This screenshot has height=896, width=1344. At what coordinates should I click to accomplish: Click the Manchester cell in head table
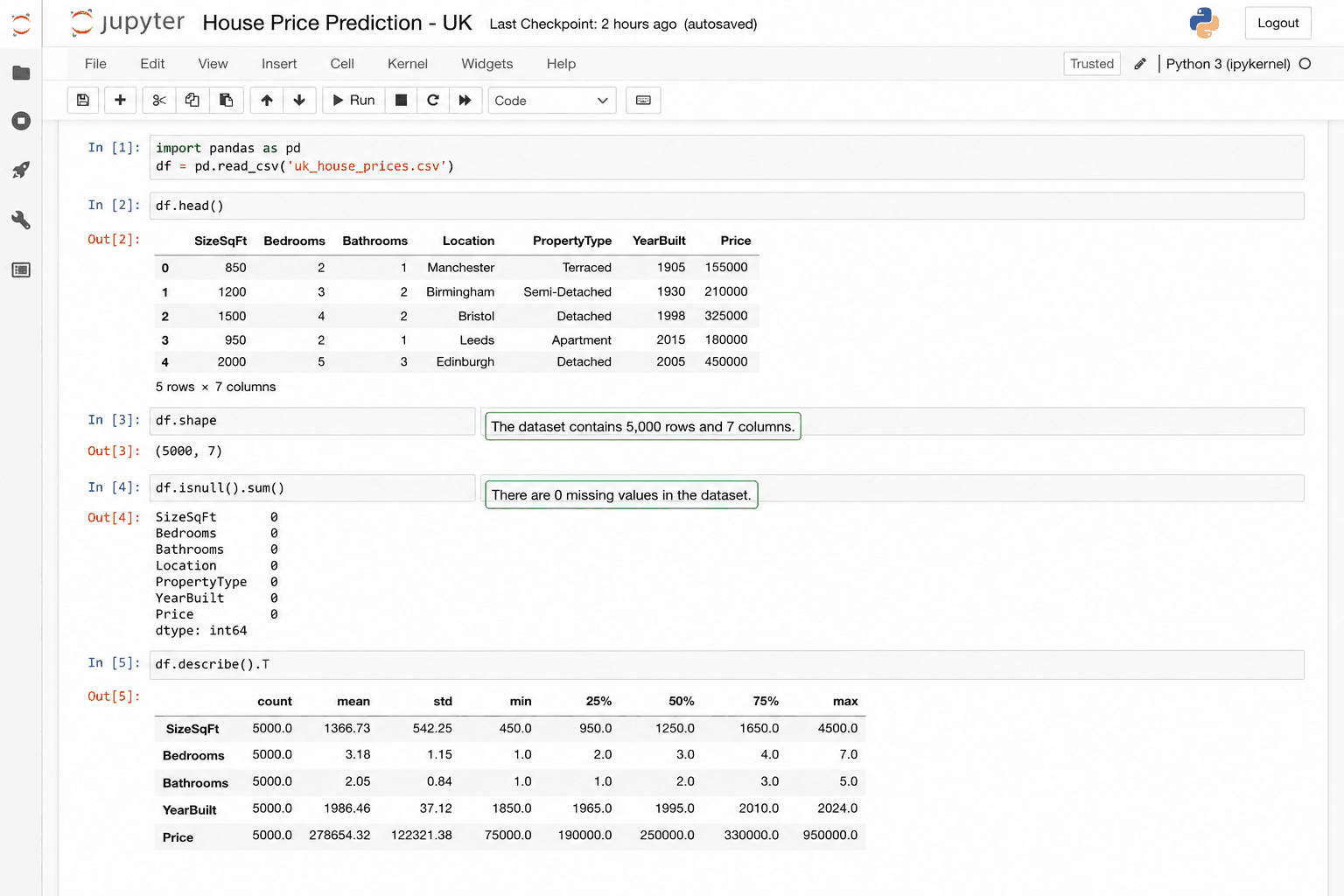pos(461,268)
